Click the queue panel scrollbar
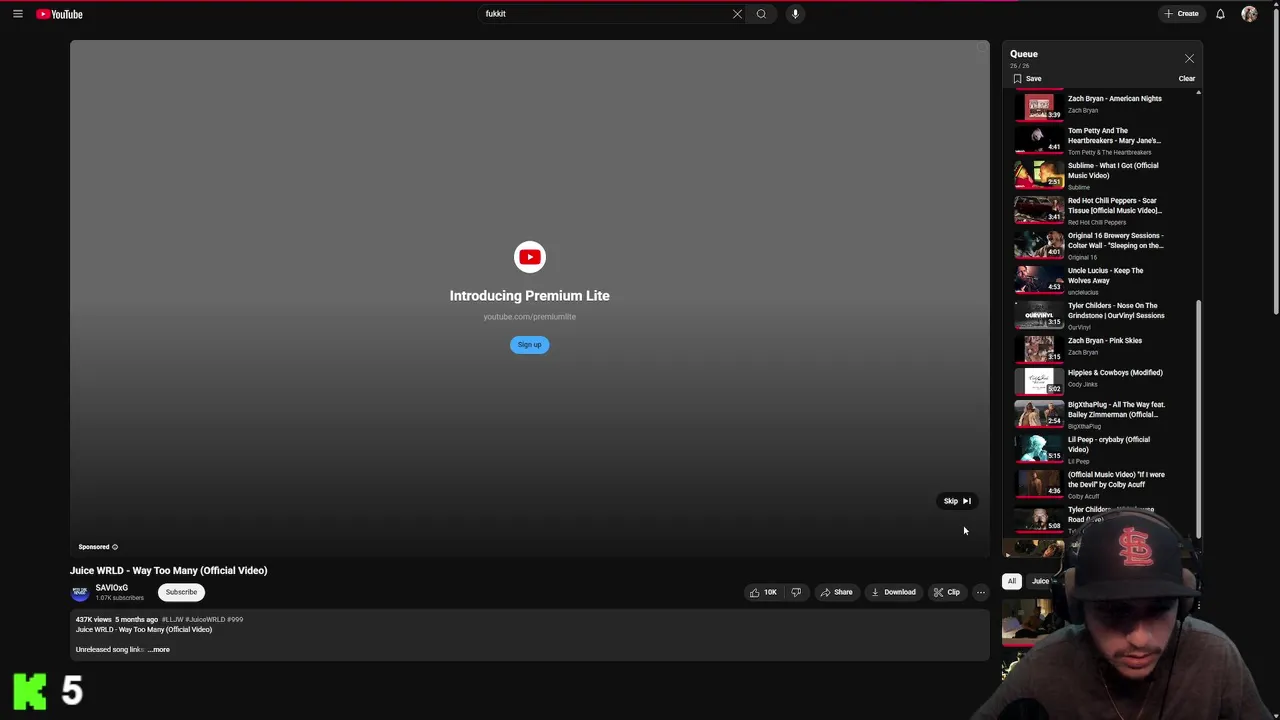Screen dimensions: 1280x720 pos(1198,420)
